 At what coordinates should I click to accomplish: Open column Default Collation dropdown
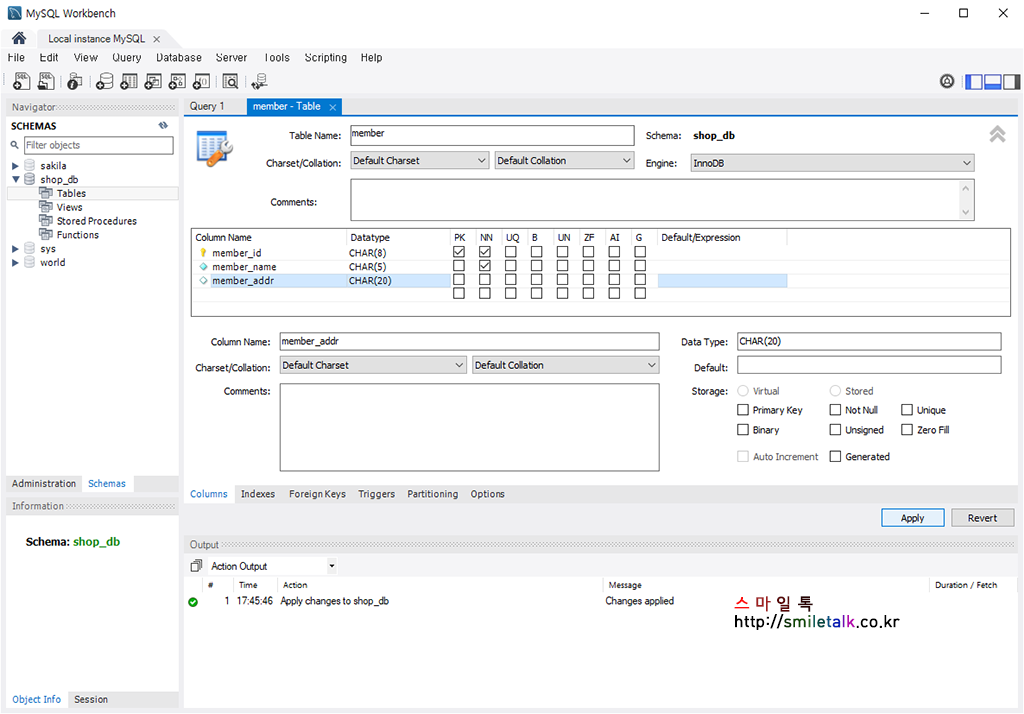(x=566, y=365)
